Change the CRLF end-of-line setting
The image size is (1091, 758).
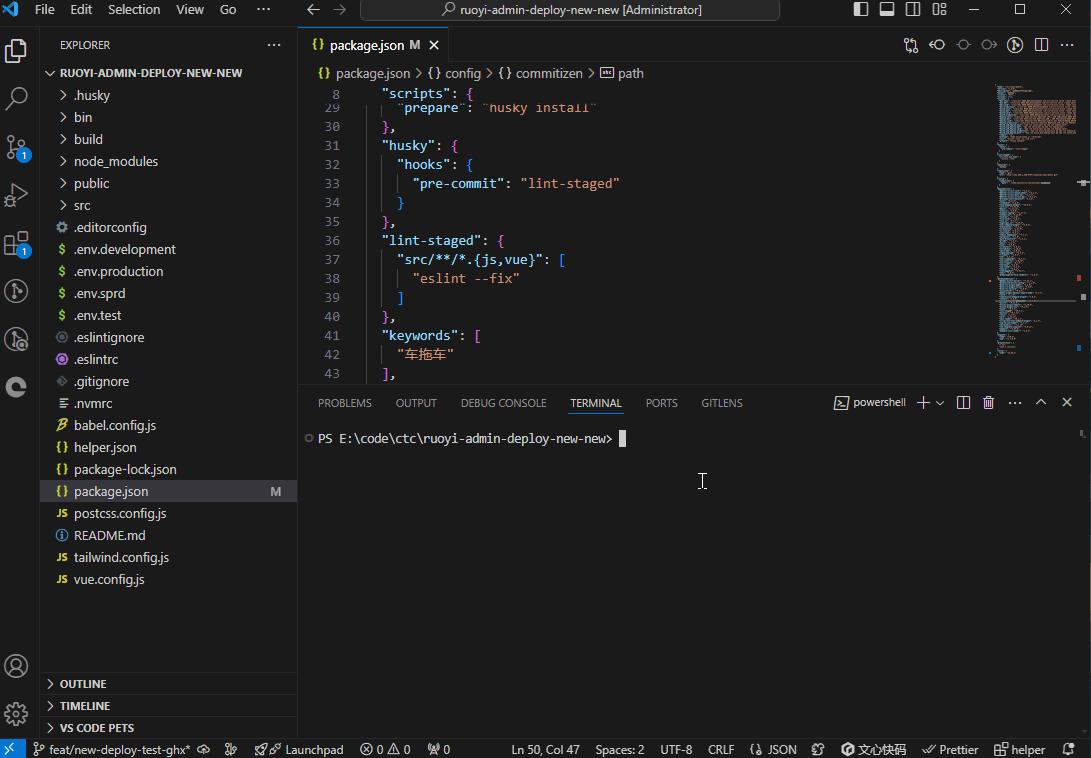[721, 750]
